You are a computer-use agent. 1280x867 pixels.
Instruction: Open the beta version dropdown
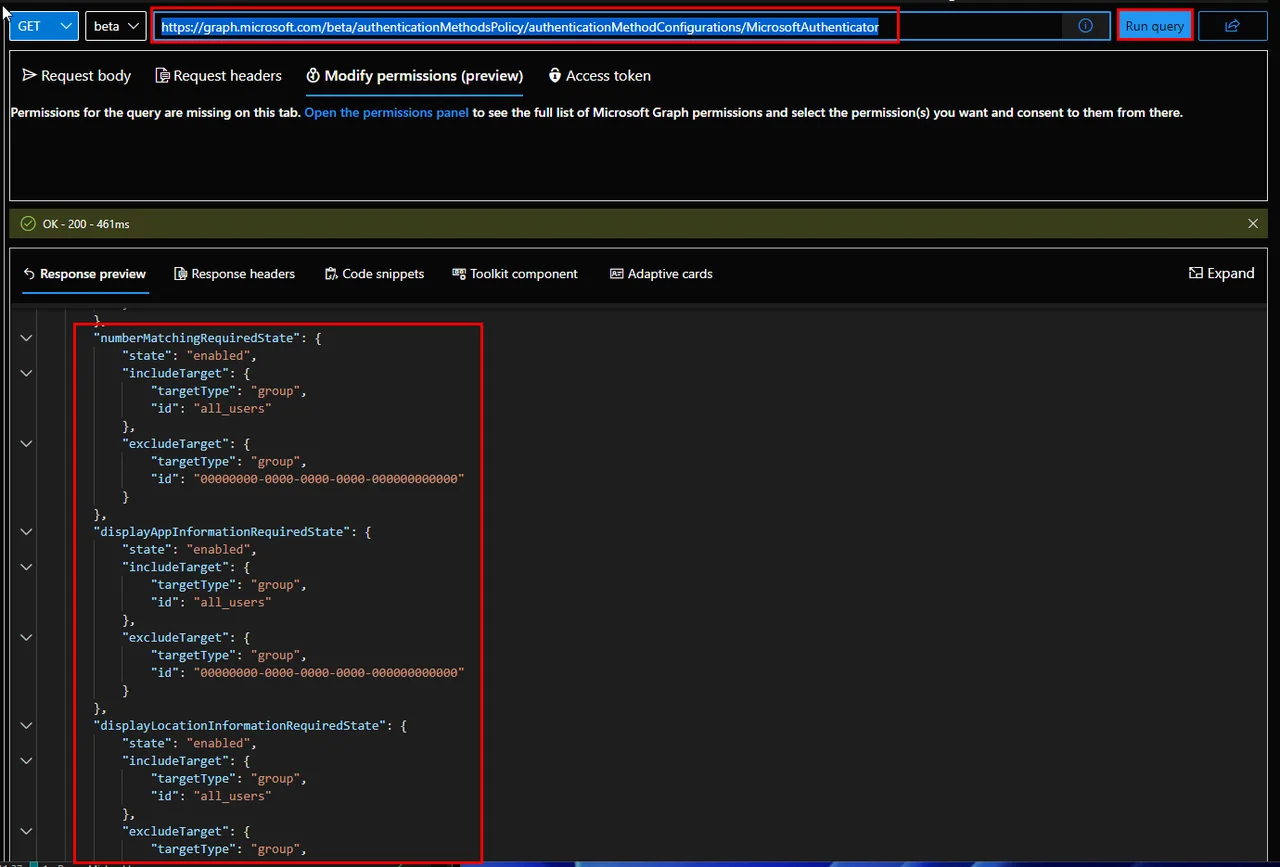coord(117,26)
